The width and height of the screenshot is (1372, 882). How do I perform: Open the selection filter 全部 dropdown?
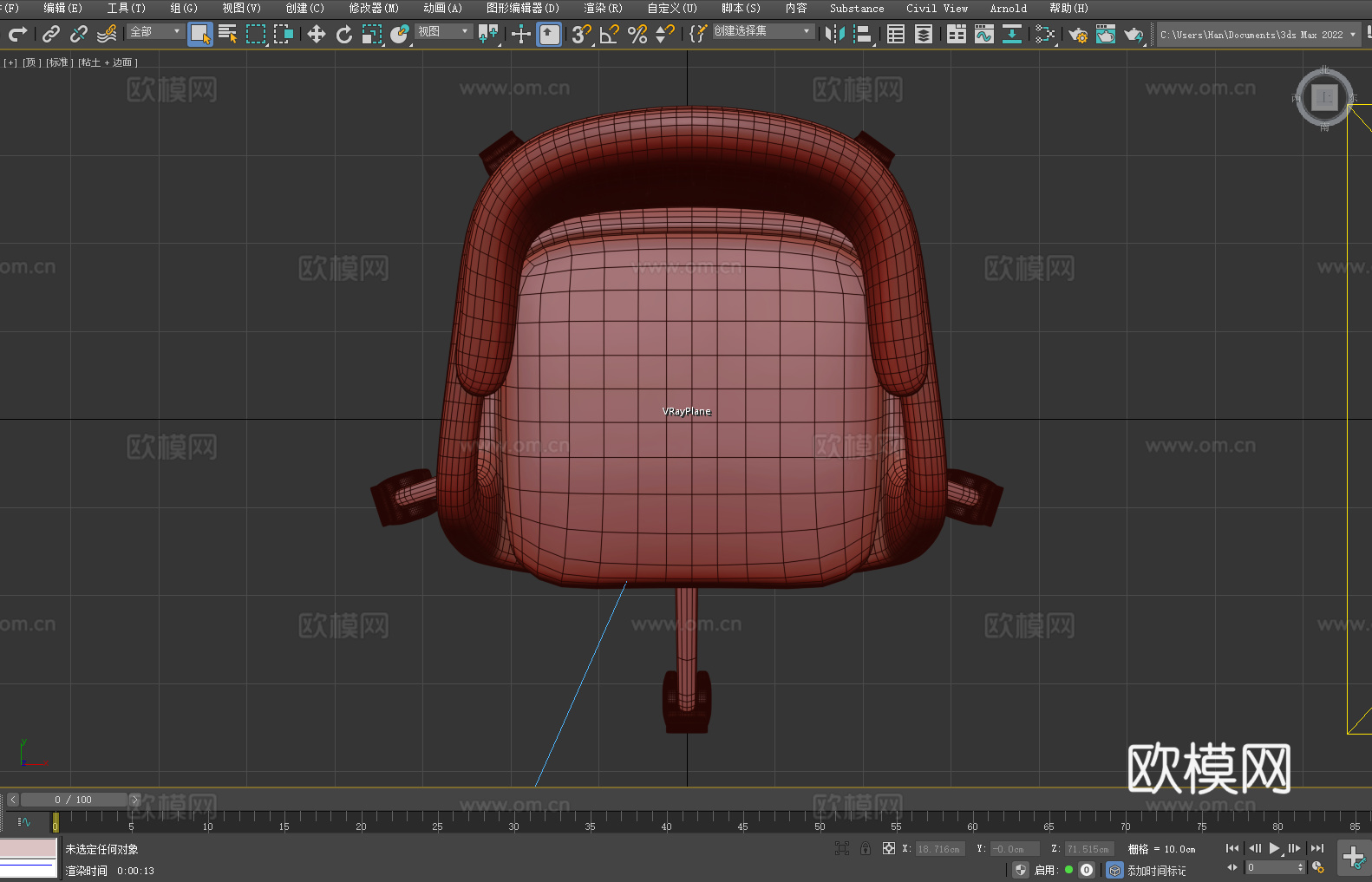click(x=155, y=31)
